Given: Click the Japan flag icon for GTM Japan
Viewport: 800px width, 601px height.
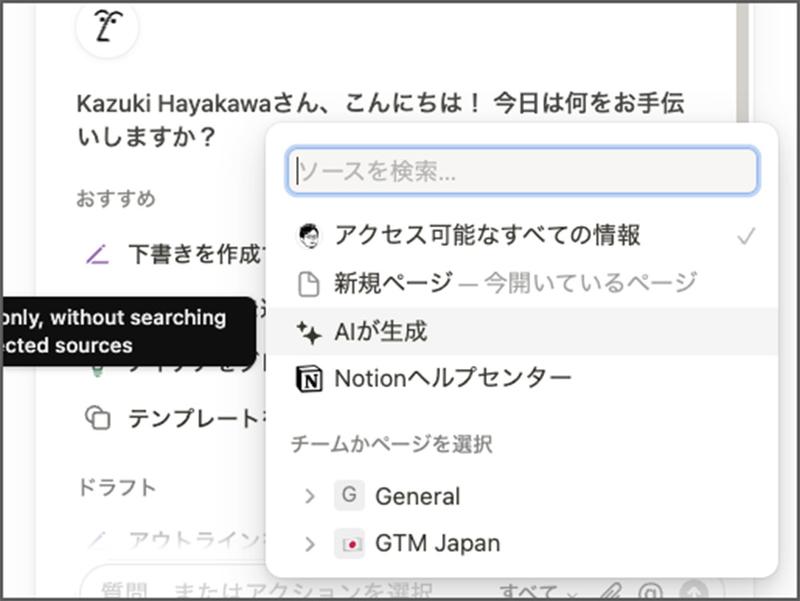Looking at the screenshot, I should (x=349, y=544).
